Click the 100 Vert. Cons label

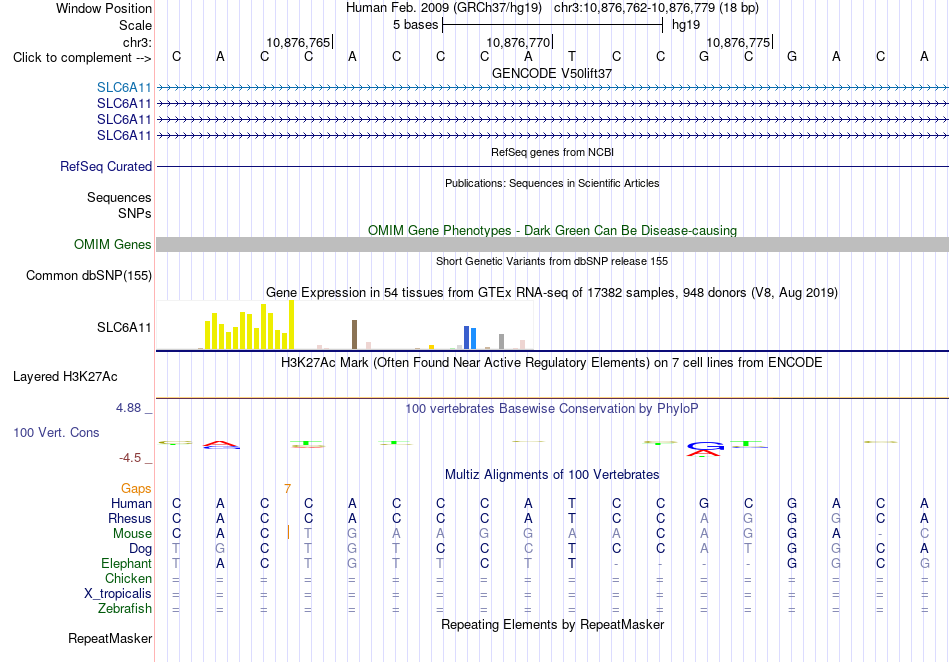coord(56,432)
